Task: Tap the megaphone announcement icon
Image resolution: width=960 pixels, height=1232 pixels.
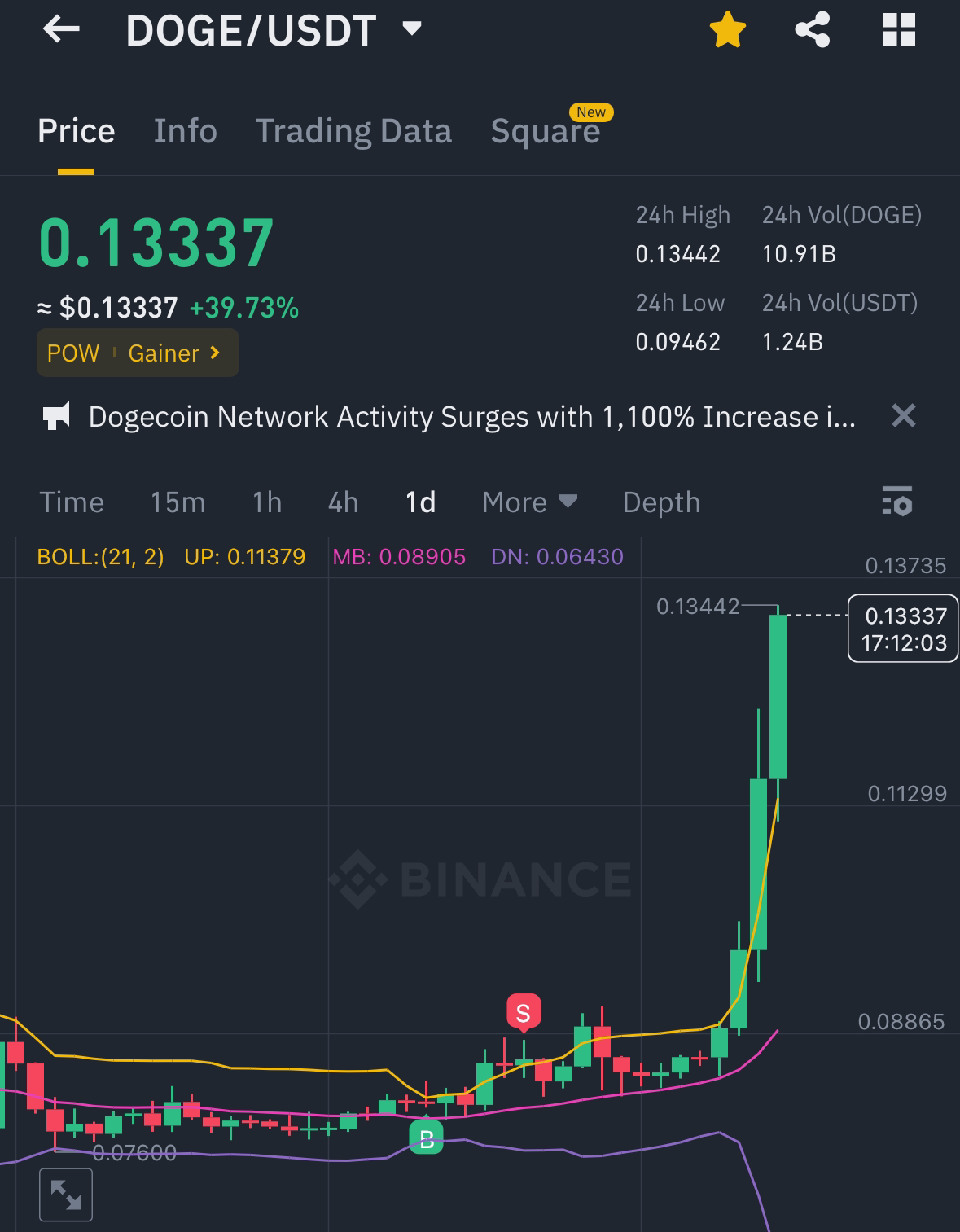Action: coord(56,416)
